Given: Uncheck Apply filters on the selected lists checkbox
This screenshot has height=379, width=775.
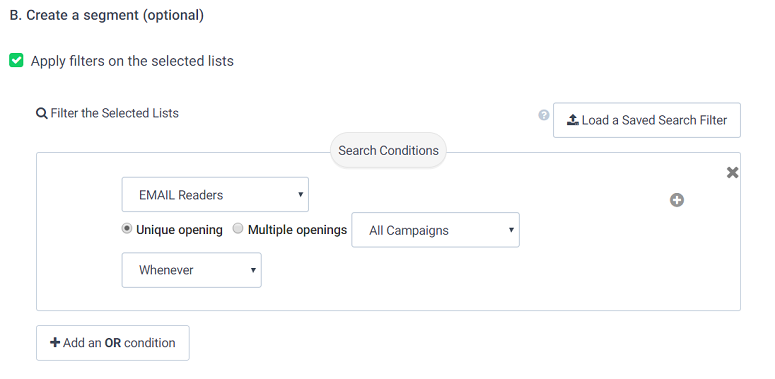Looking at the screenshot, I should point(16,61).
